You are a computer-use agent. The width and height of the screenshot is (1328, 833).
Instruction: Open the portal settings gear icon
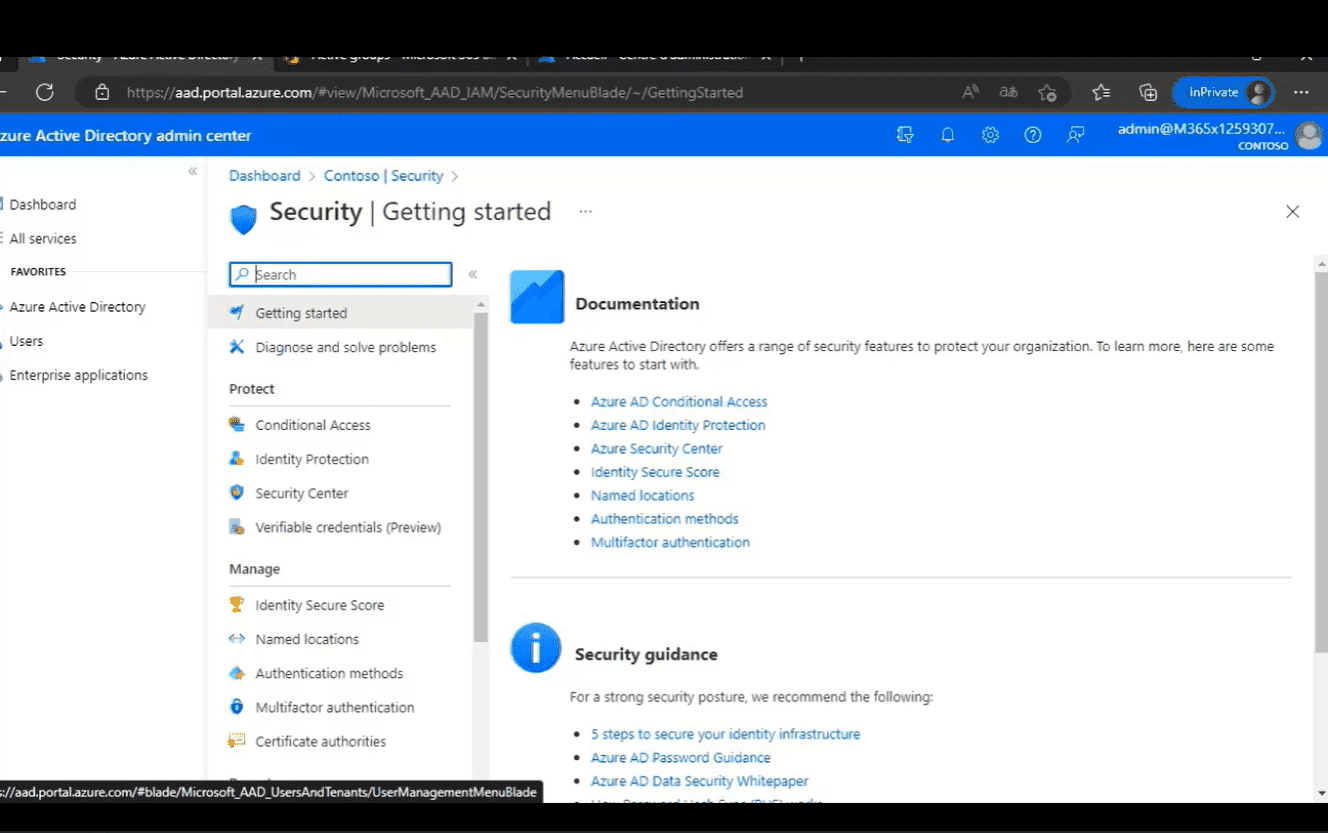pyautogui.click(x=989, y=134)
